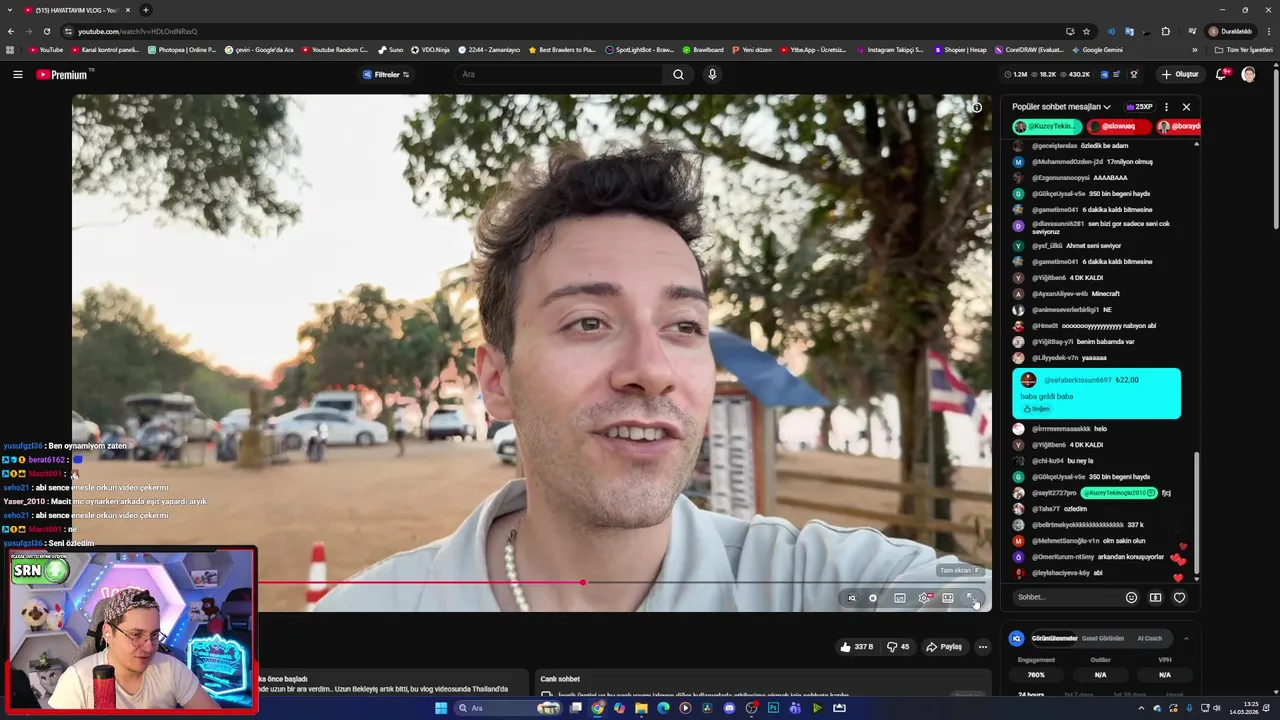Screen dimensions: 1280x720
Task: Open the player settings gear
Action: pyautogui.click(x=924, y=598)
